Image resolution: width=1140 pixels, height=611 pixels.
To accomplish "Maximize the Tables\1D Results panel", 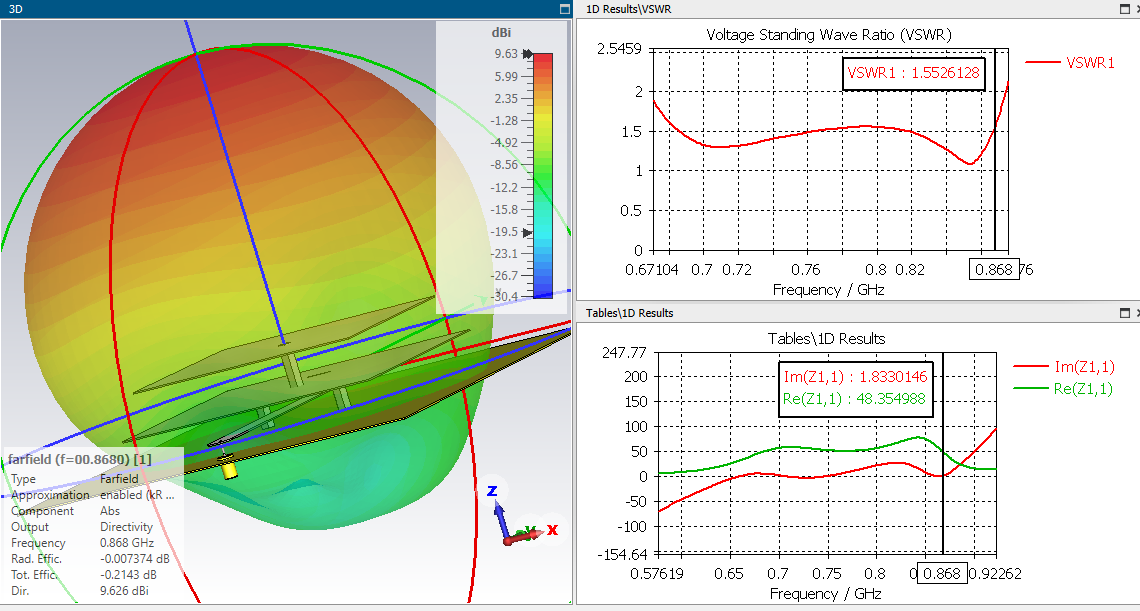I will (x=1125, y=313).
